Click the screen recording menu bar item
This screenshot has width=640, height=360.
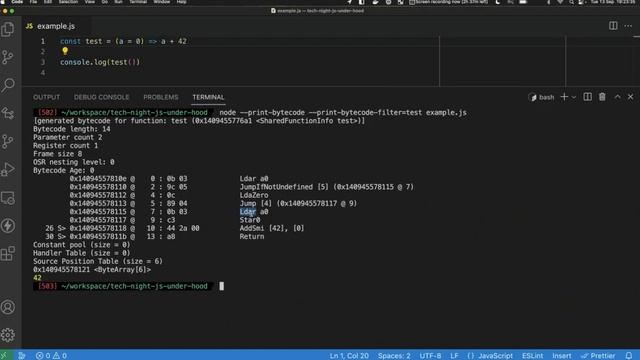[448, 2]
